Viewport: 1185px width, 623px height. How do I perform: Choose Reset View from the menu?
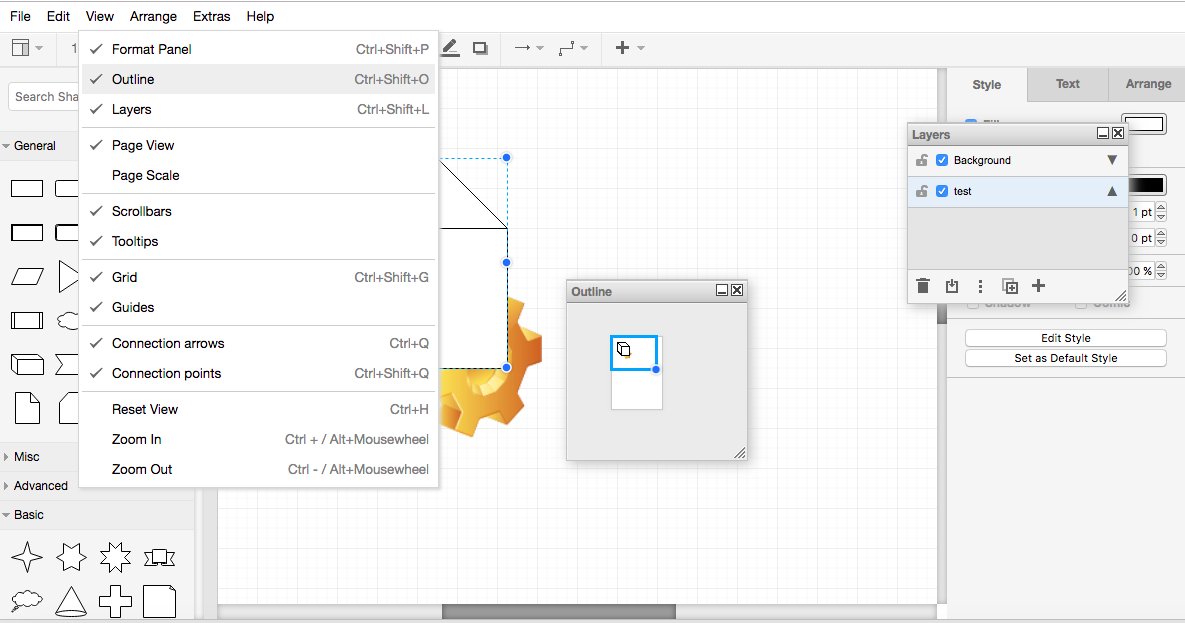pos(258,409)
